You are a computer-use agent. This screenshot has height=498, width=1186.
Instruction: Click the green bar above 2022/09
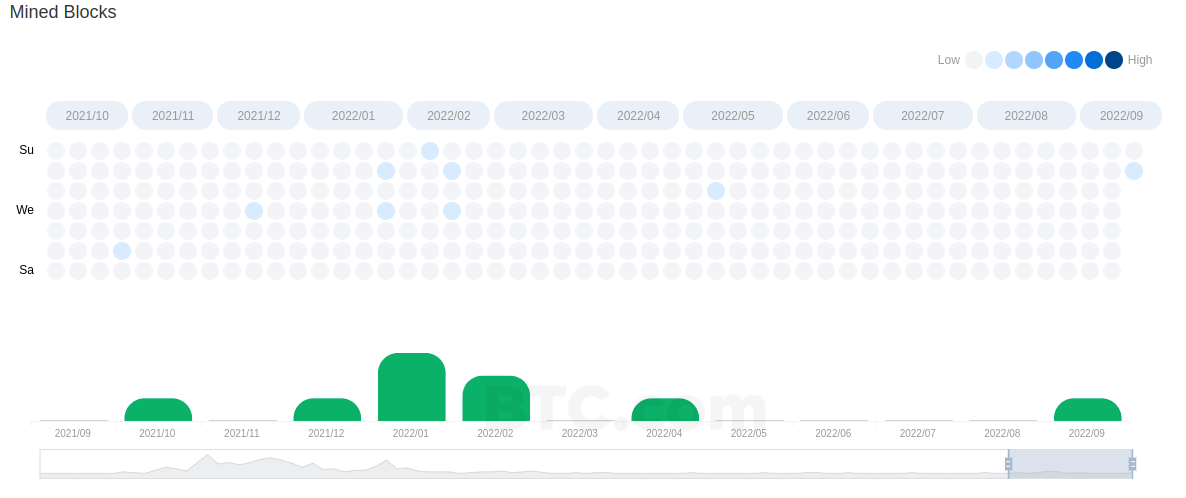point(1088,409)
